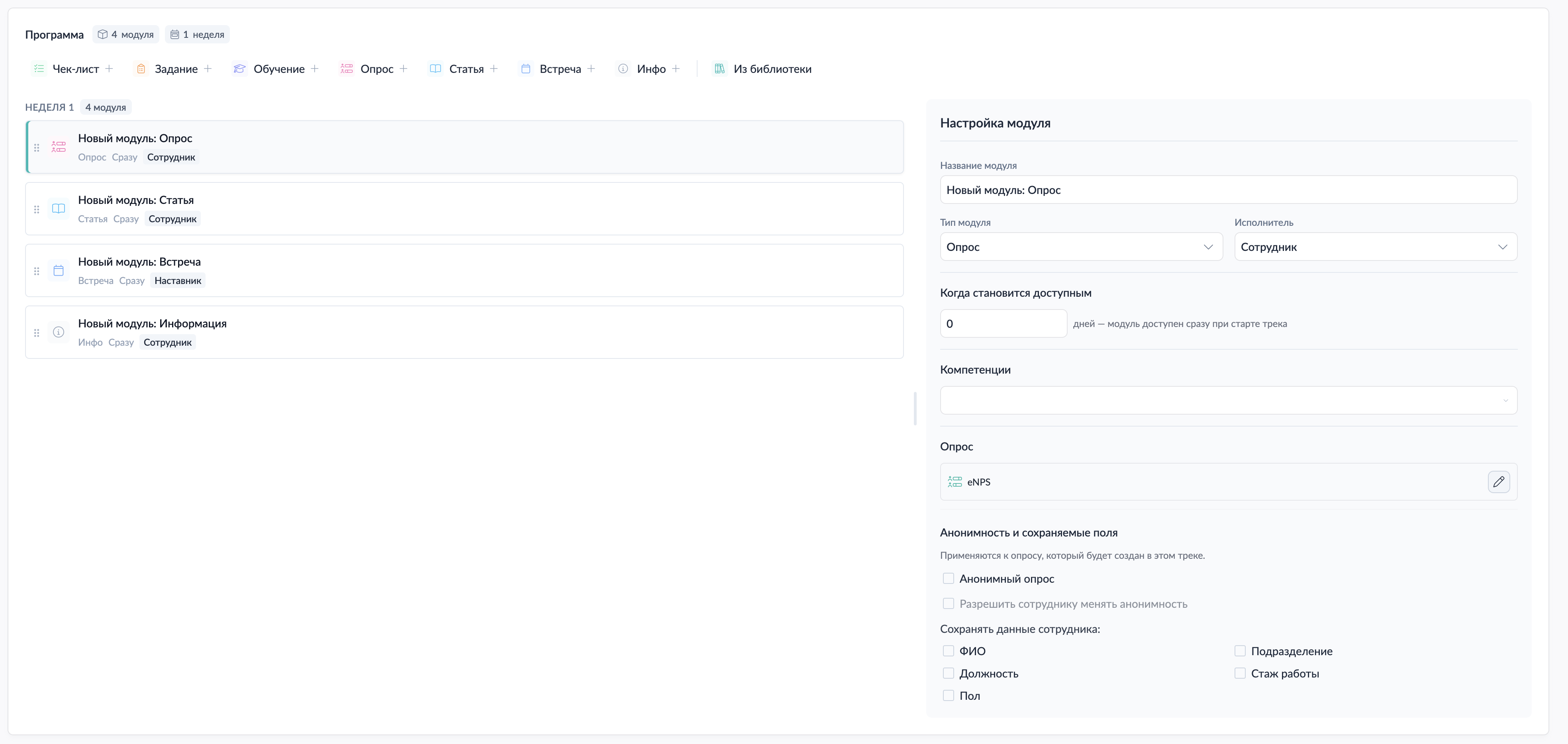The width and height of the screenshot is (1568, 744).
Task: Grab drag handle of Информация module row
Action: tap(37, 333)
